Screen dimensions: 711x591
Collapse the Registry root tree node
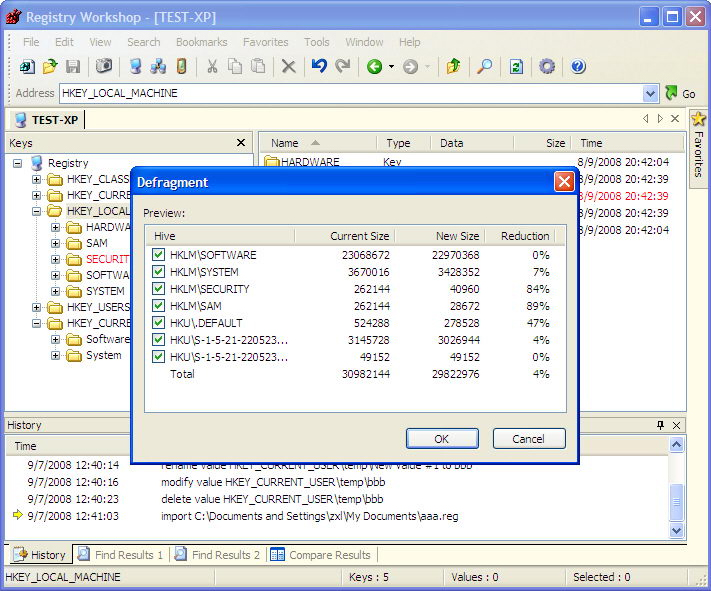tap(18, 163)
